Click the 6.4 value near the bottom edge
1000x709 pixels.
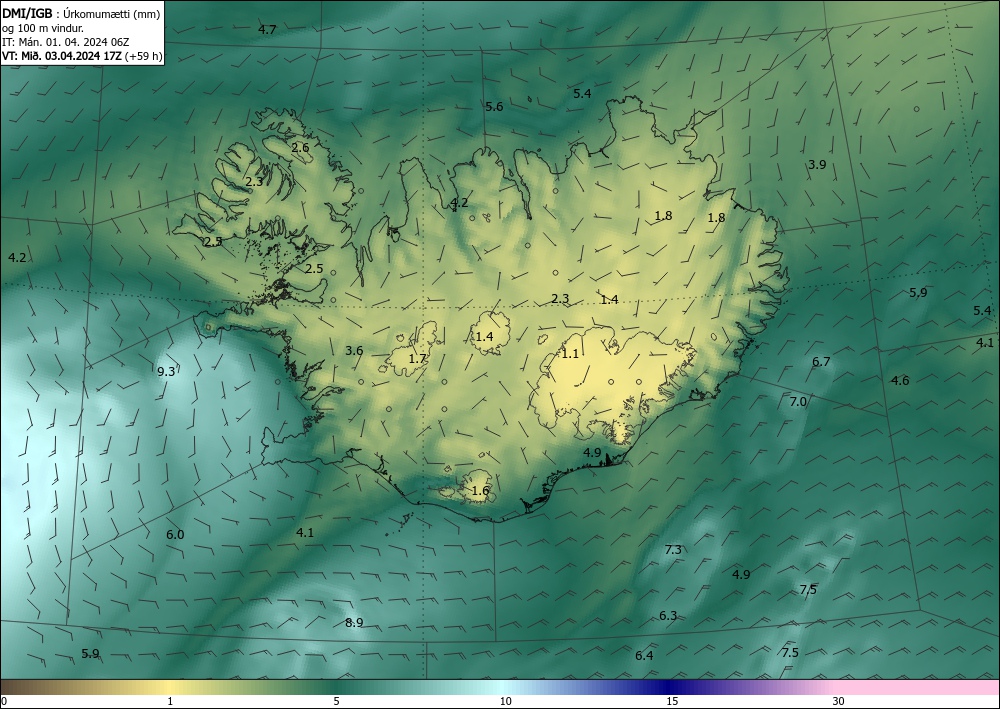(644, 655)
